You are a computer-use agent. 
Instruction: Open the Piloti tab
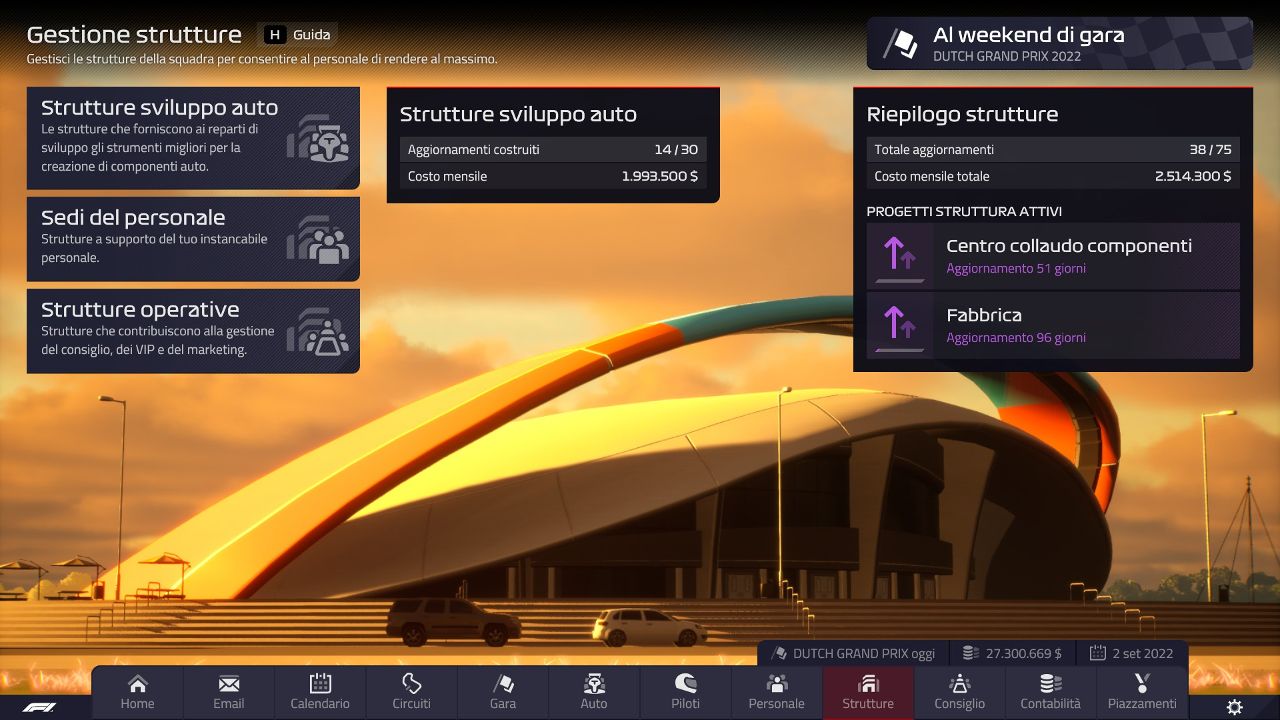pyautogui.click(x=685, y=692)
